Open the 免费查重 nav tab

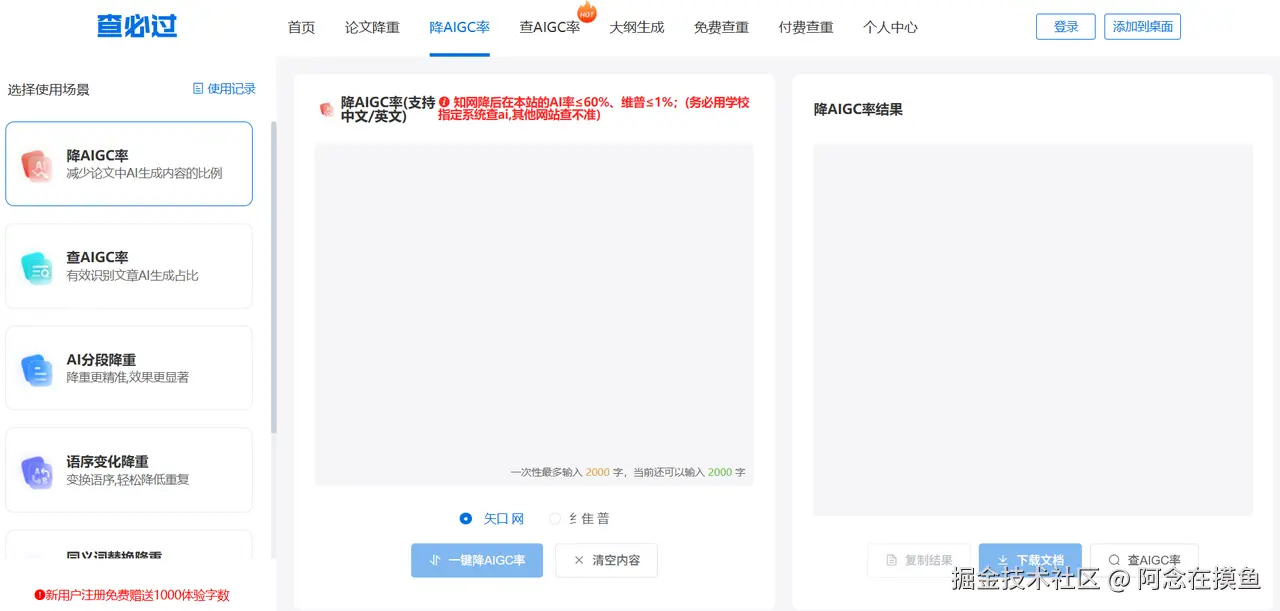pyautogui.click(x=721, y=28)
